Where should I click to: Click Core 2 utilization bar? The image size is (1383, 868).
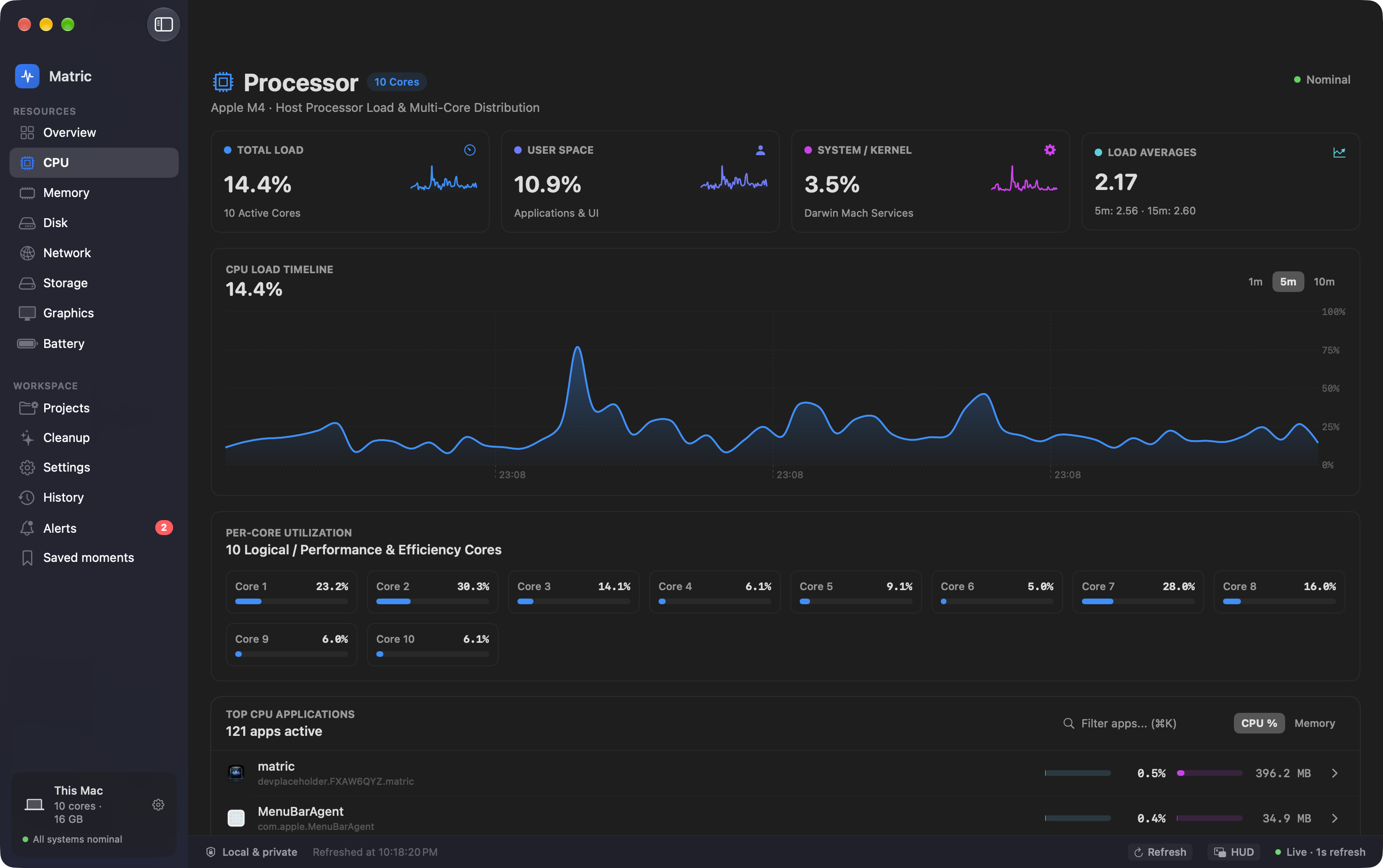pos(432,602)
